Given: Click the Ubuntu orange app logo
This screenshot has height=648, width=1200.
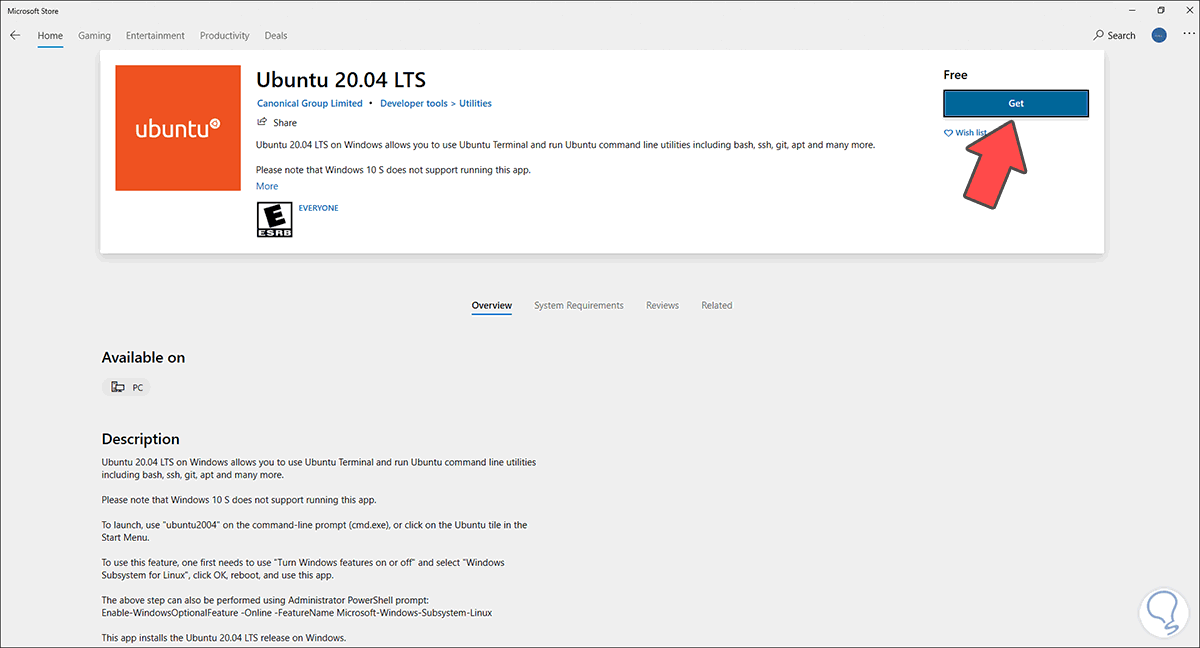Looking at the screenshot, I should (178, 128).
